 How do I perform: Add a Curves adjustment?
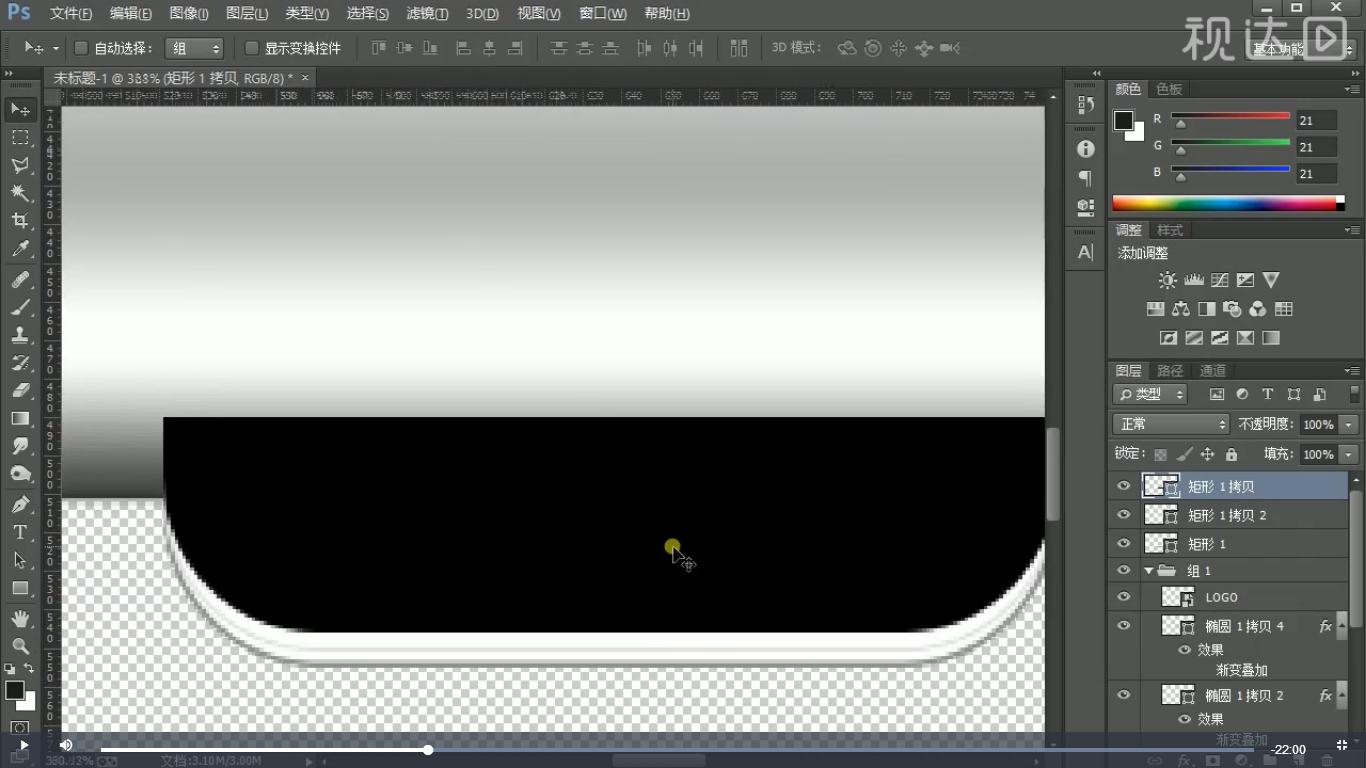1219,281
